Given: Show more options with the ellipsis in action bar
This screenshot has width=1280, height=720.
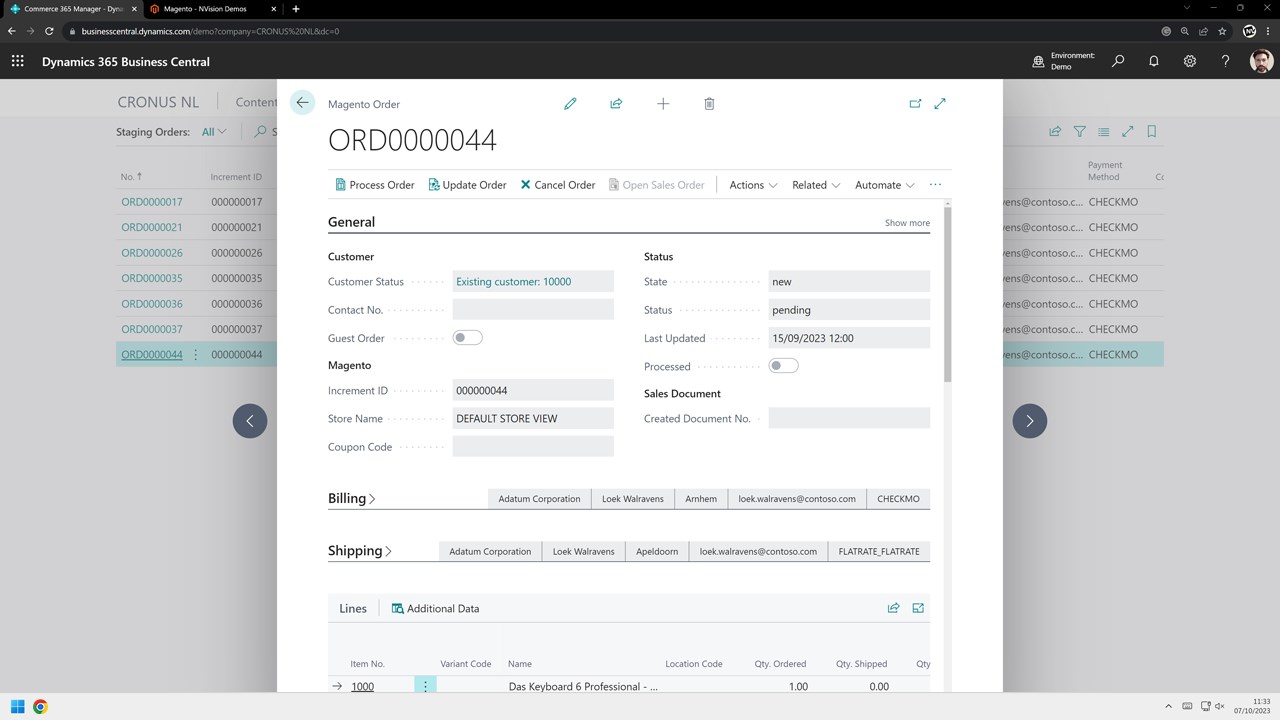Looking at the screenshot, I should click(935, 185).
